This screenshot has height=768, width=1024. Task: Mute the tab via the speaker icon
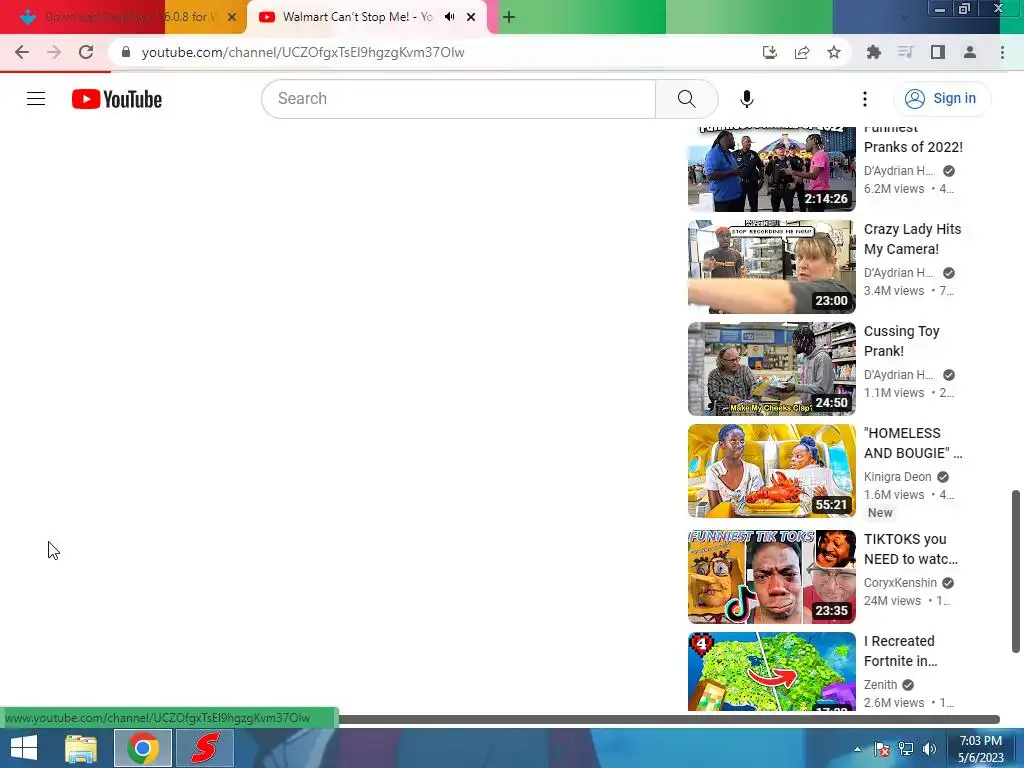coord(449,17)
